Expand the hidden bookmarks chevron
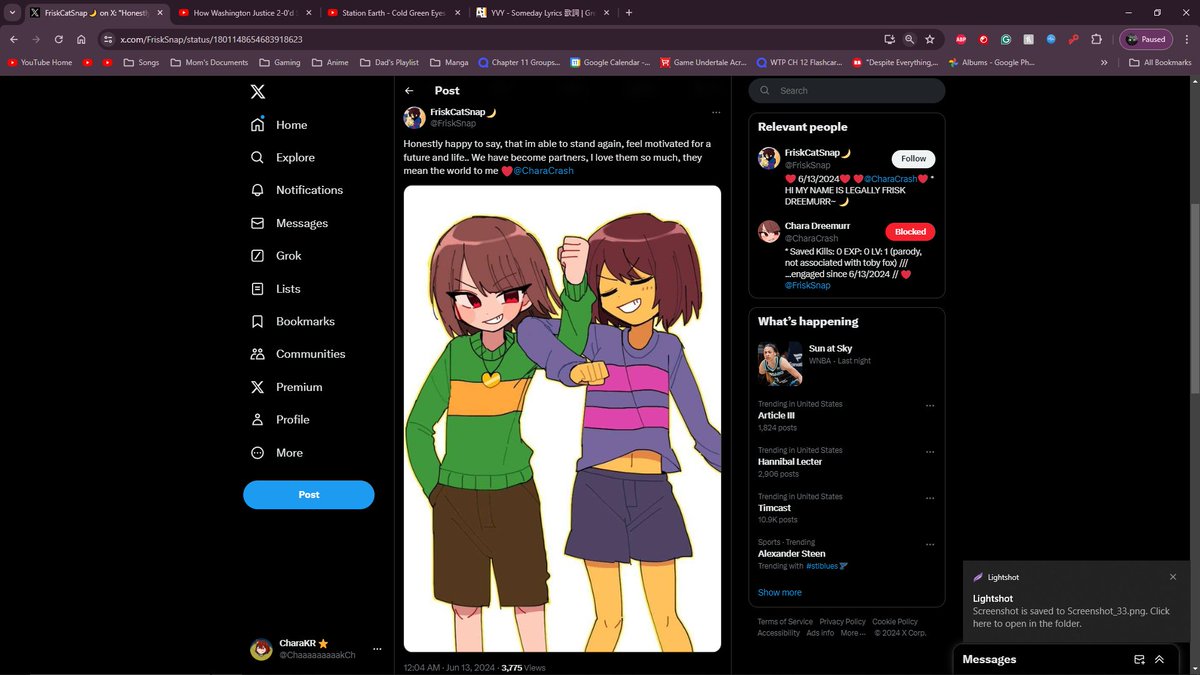This screenshot has height=675, width=1200. 1104,62
